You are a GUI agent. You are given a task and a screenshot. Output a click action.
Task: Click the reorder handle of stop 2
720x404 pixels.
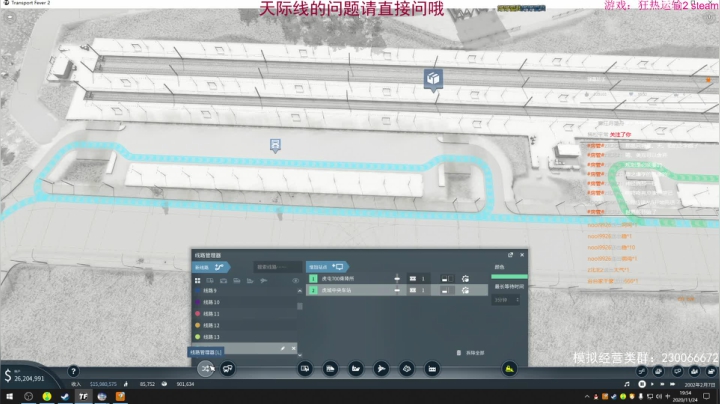click(397, 290)
